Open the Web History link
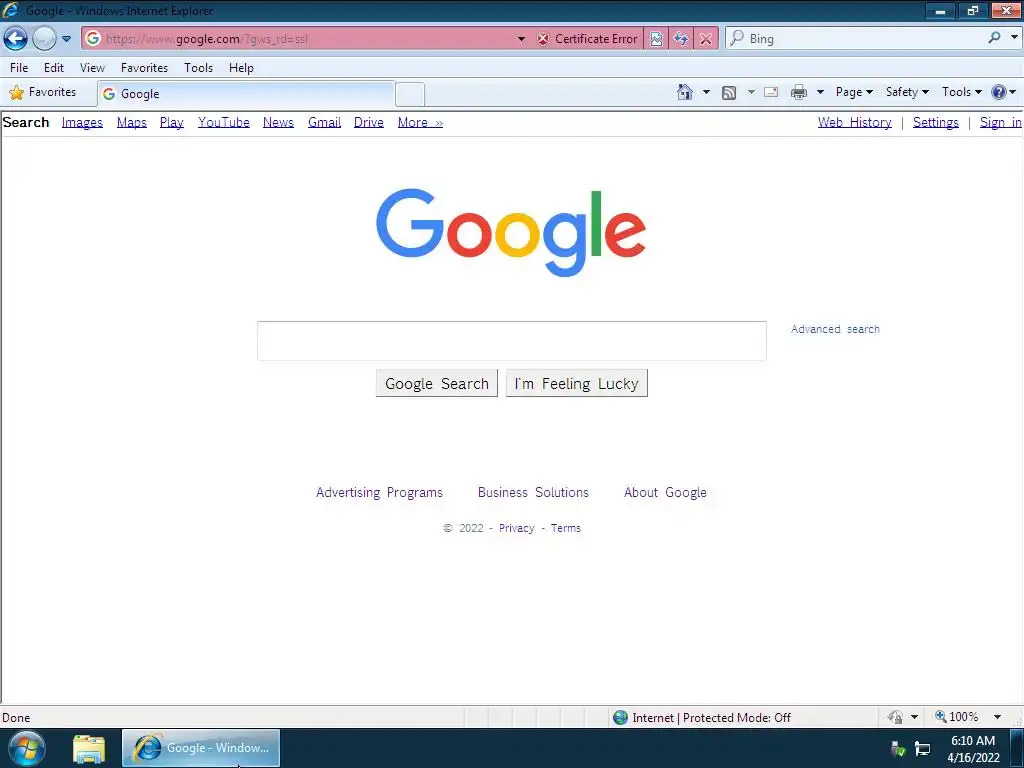 pyautogui.click(x=854, y=123)
